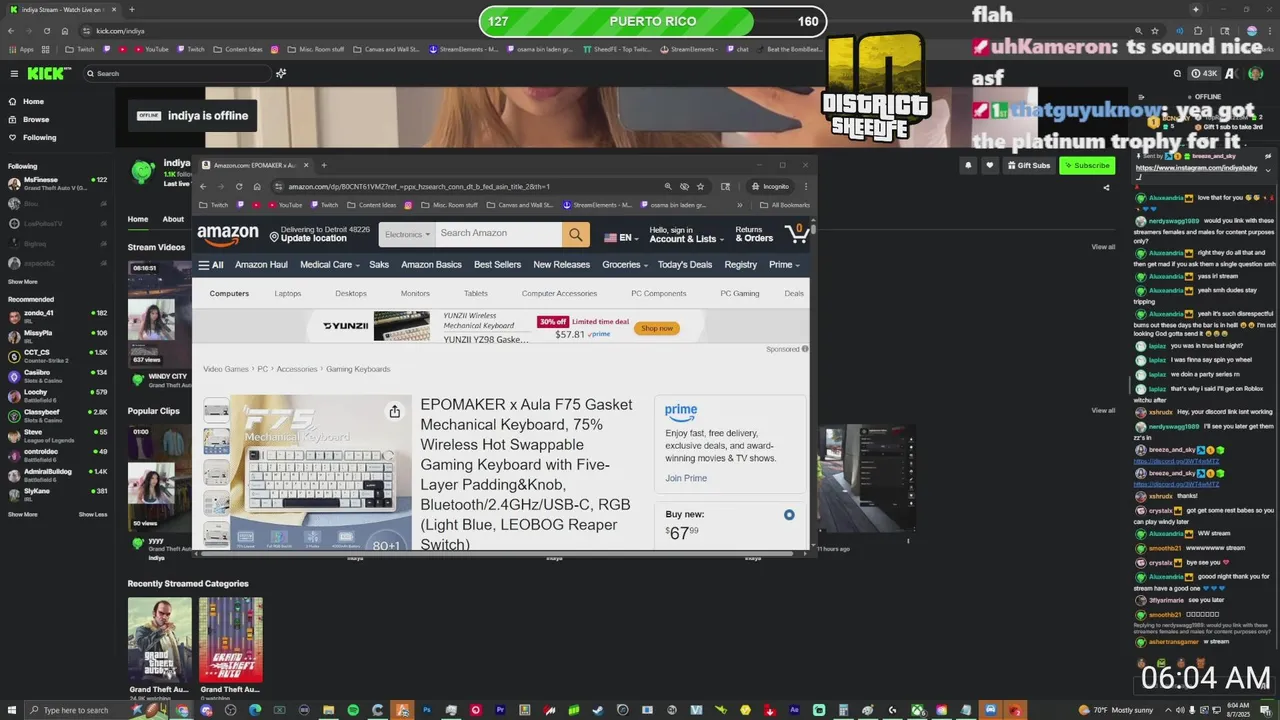Click the Amazon search input field
1280x720 pixels.
point(499,234)
